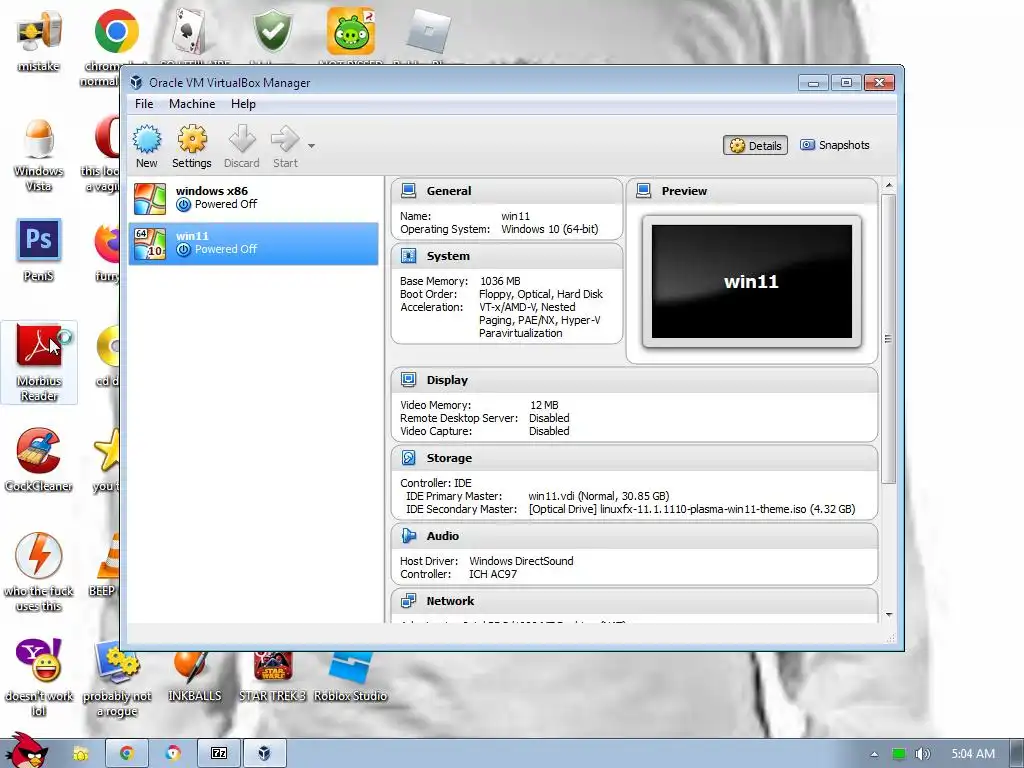Select the mistake desktop icon

point(39,40)
